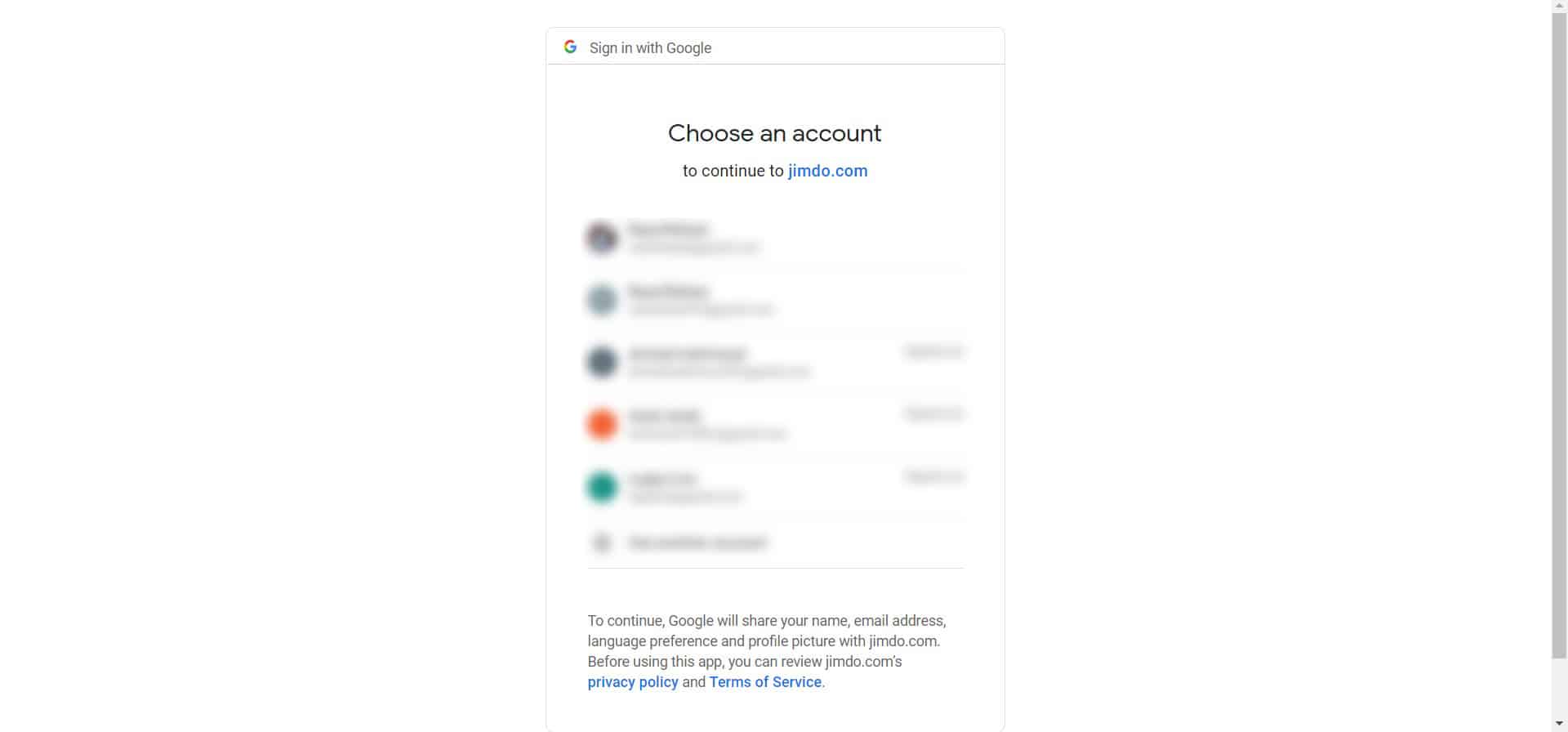Click the blurred email of the second account
The height and width of the screenshot is (732, 1568).
click(701, 310)
